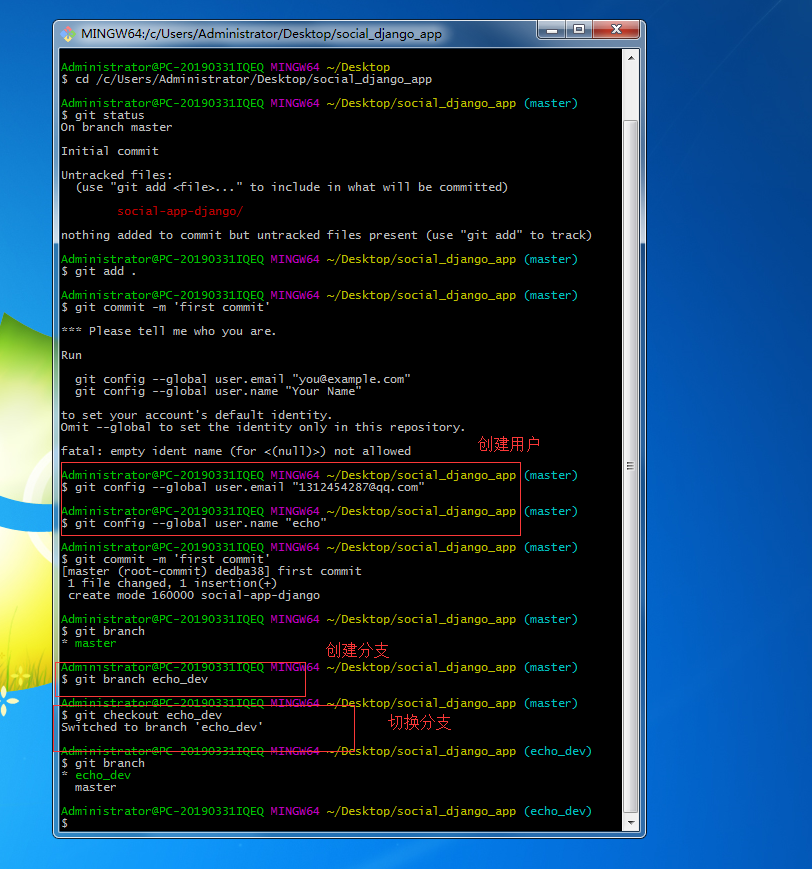This screenshot has width=812, height=869.
Task: Maximize the MINGW64 terminal window
Action: coord(579,29)
